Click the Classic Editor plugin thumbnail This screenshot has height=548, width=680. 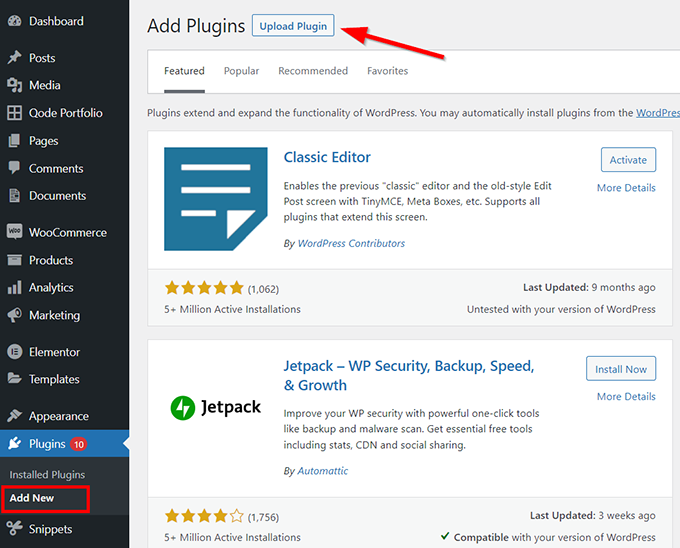click(x=216, y=199)
